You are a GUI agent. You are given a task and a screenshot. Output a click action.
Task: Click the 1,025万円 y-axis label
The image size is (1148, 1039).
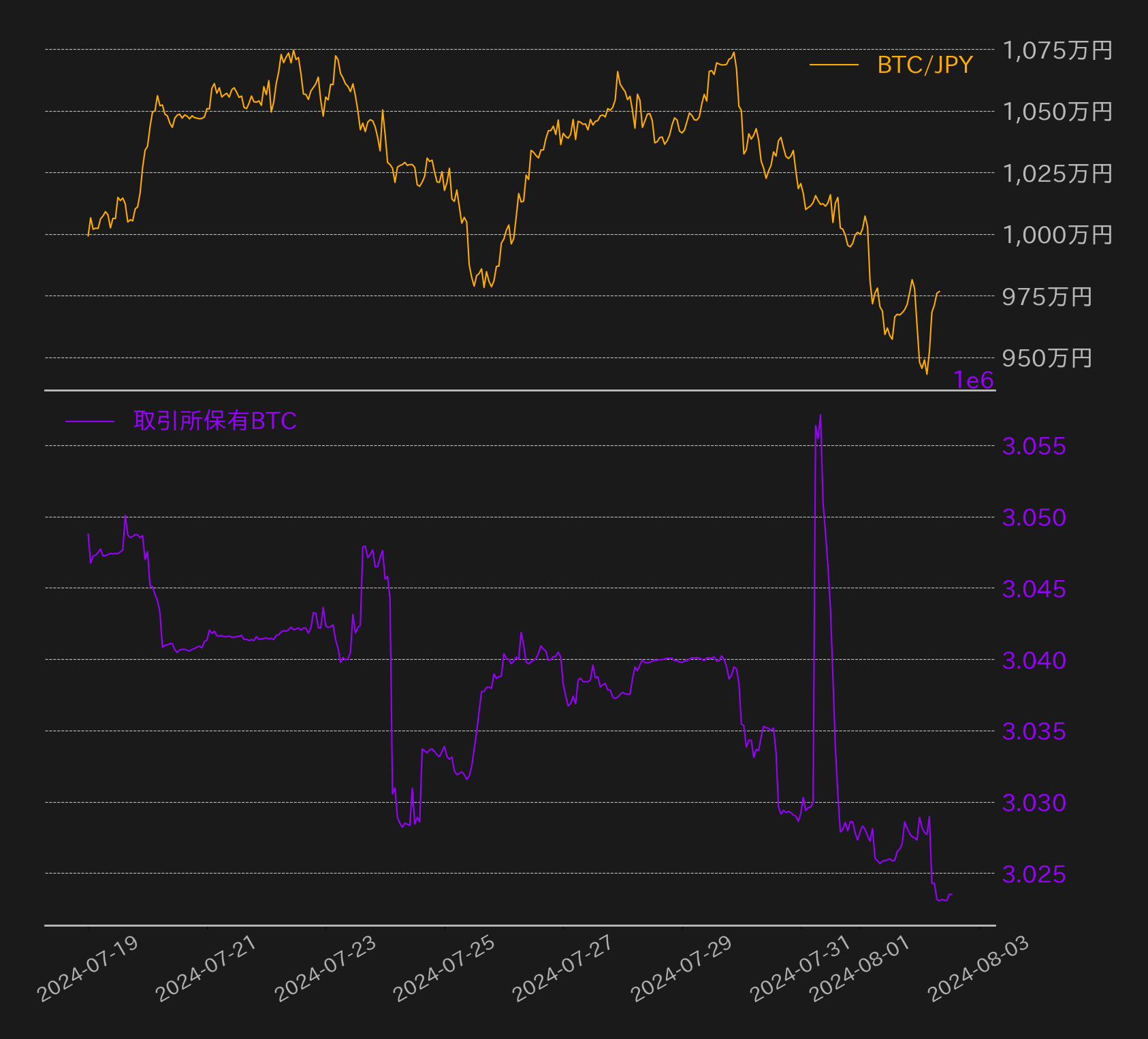(x=1057, y=173)
